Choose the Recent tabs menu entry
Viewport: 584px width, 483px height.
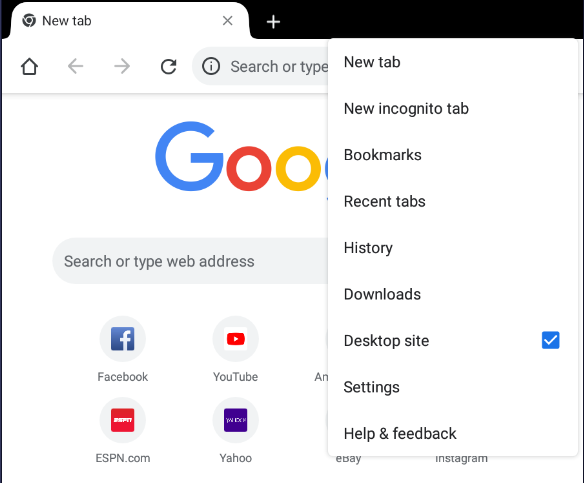(453, 201)
